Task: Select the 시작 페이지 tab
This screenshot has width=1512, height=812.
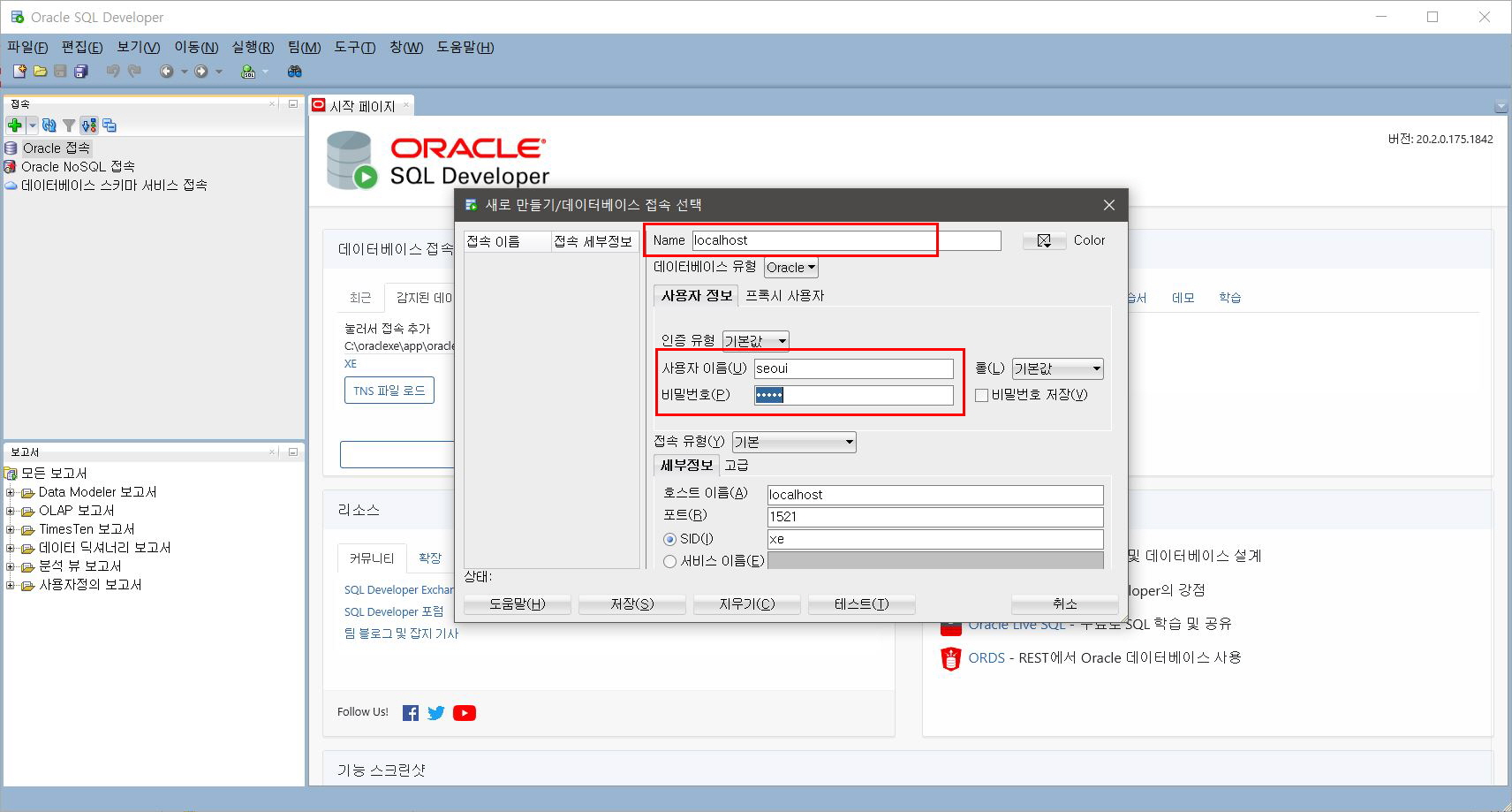Action: pyautogui.click(x=362, y=106)
